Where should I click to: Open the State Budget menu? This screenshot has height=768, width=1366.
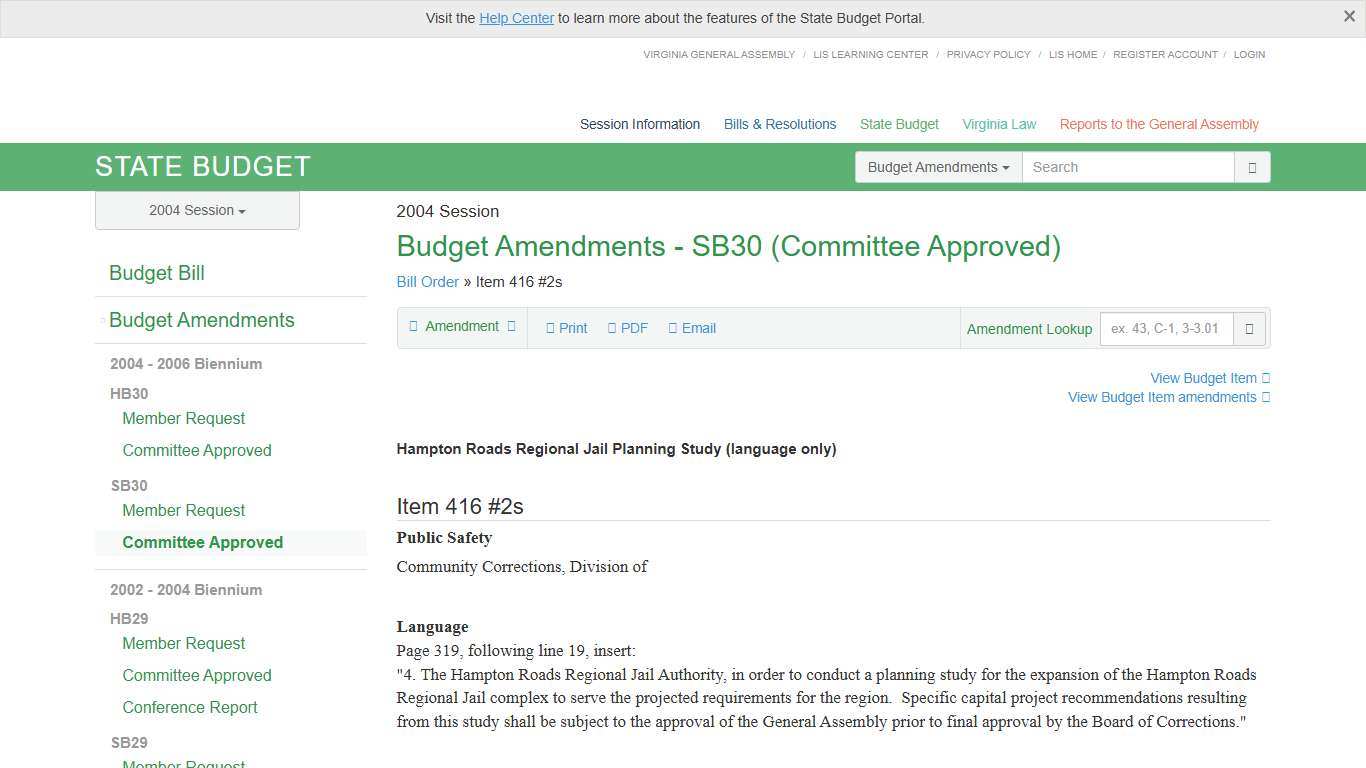898,124
